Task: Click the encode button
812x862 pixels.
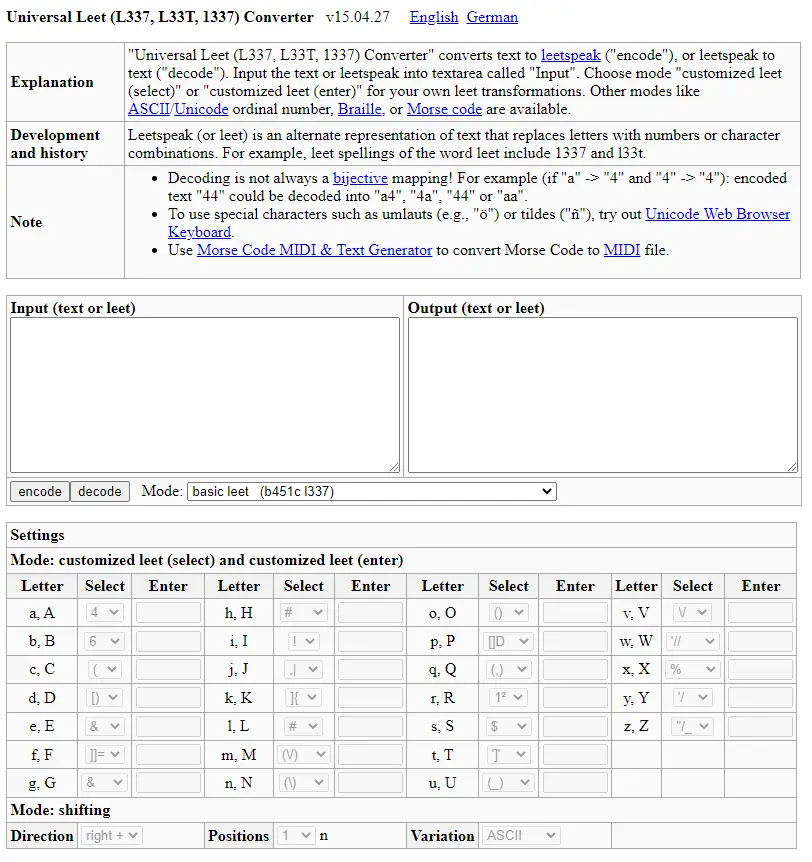Action: (x=40, y=491)
